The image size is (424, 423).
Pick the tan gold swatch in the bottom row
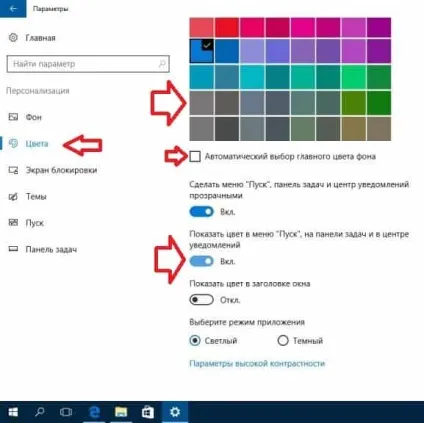[353, 129]
